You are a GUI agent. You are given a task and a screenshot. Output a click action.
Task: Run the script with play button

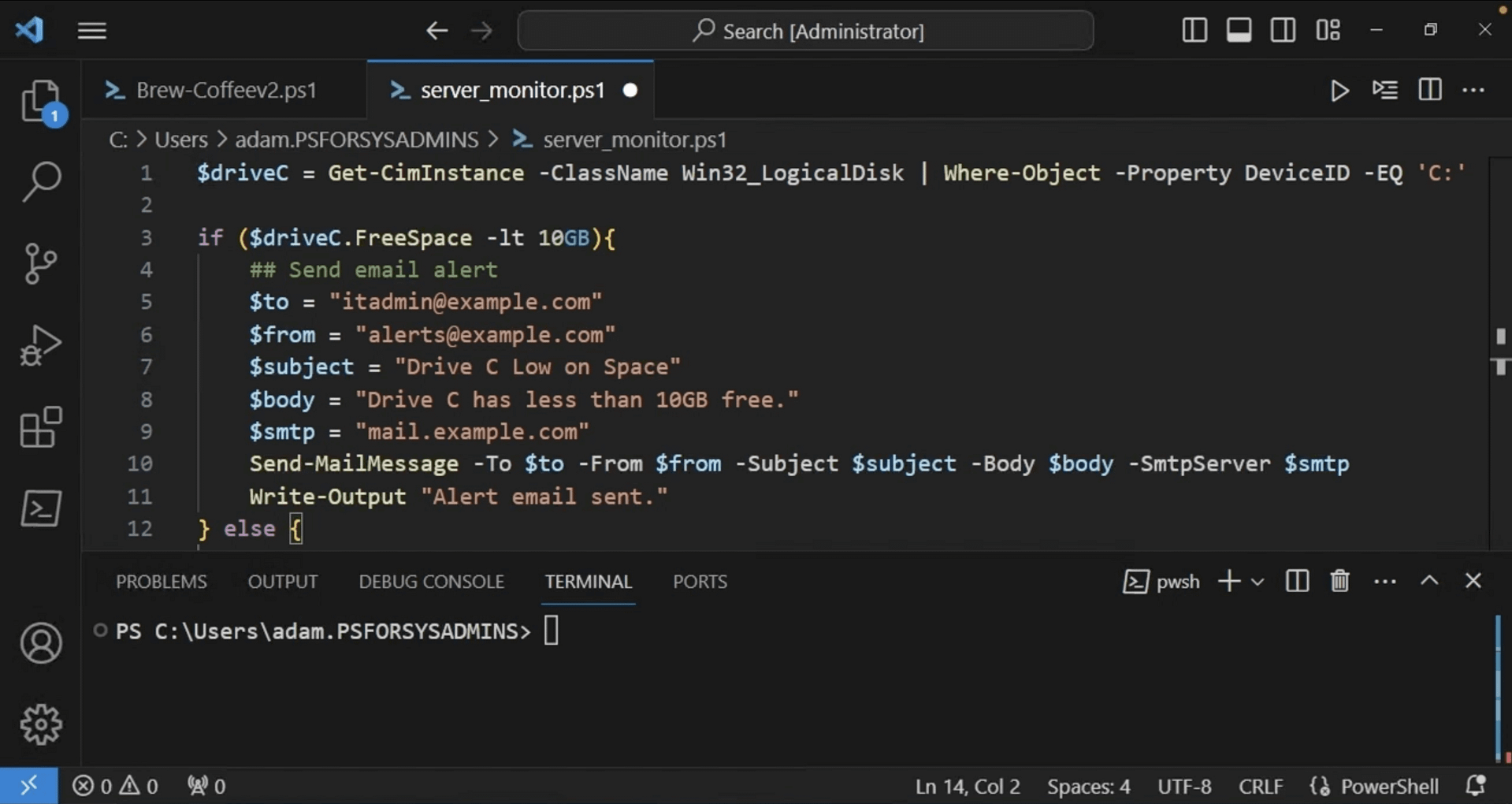1339,91
